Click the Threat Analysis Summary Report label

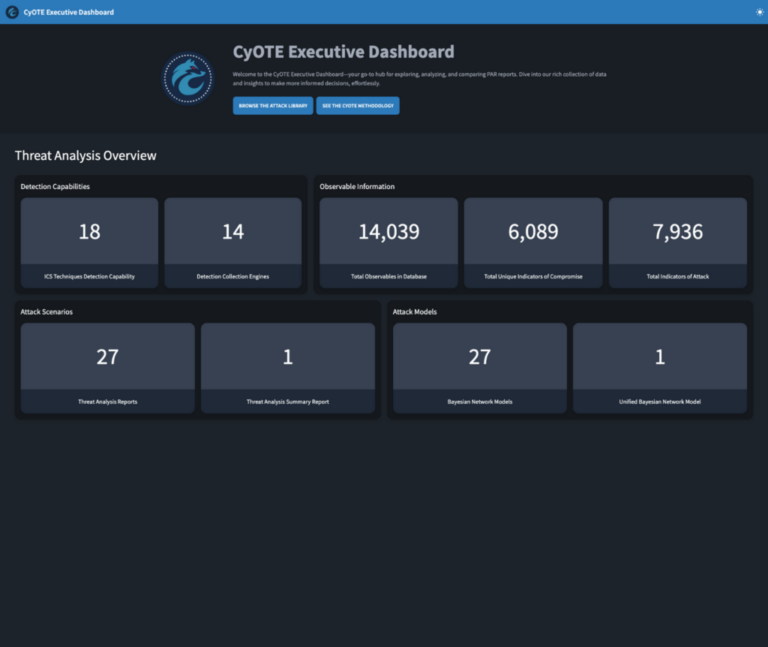click(288, 402)
